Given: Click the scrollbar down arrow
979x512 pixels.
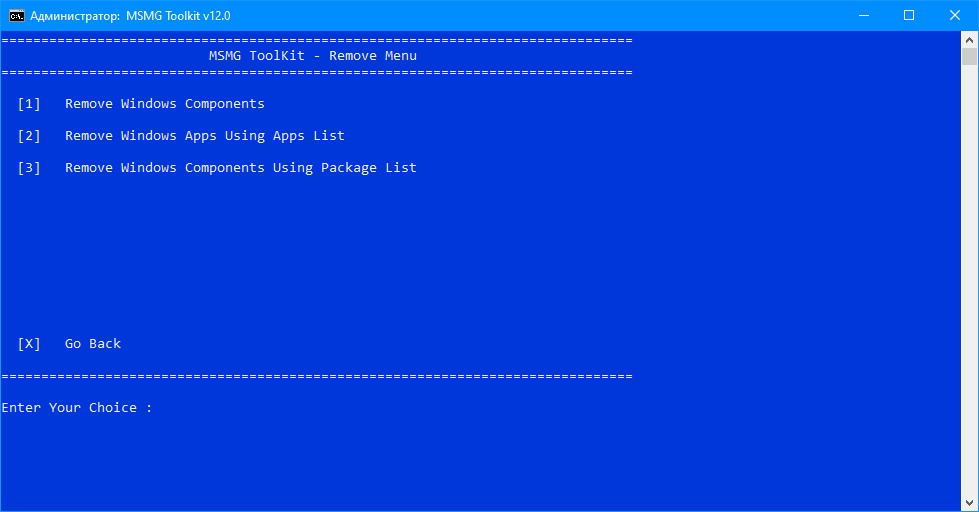Looking at the screenshot, I should click(x=969, y=503).
